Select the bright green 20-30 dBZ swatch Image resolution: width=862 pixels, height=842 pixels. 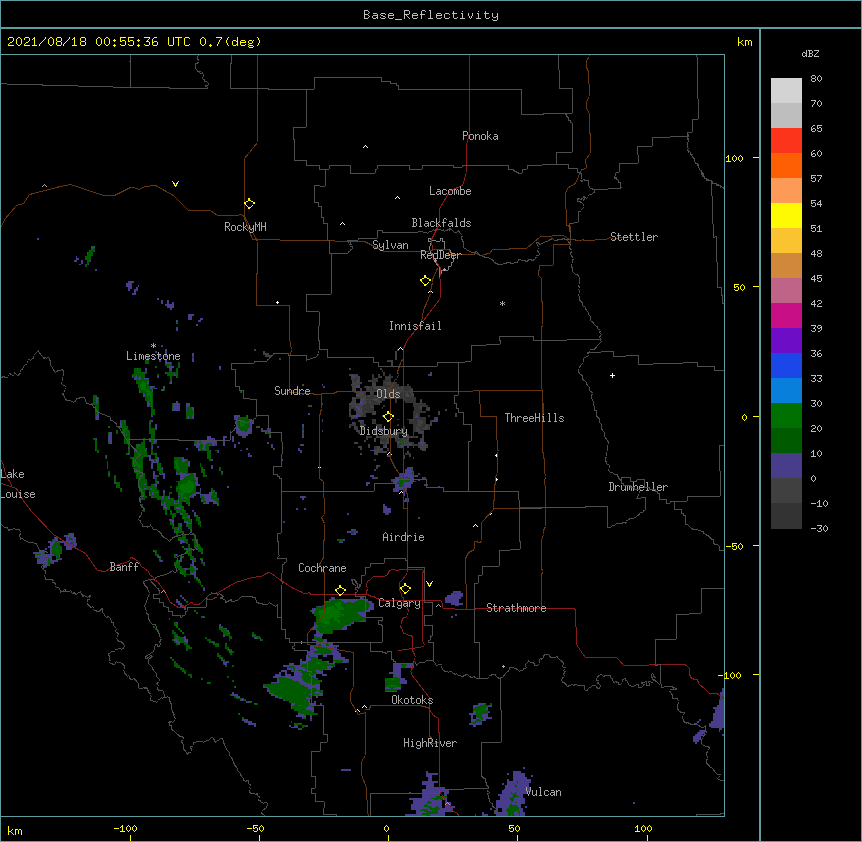[786, 416]
